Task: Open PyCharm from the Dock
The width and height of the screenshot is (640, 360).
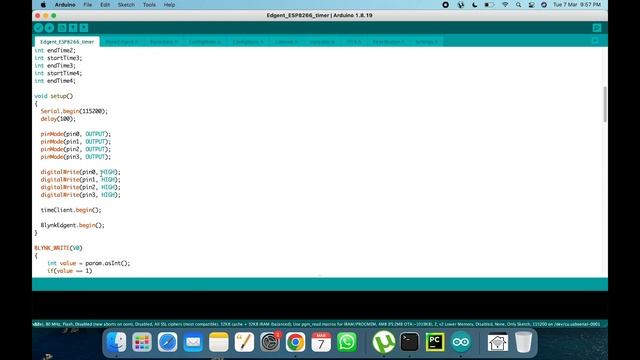Action: click(x=435, y=342)
